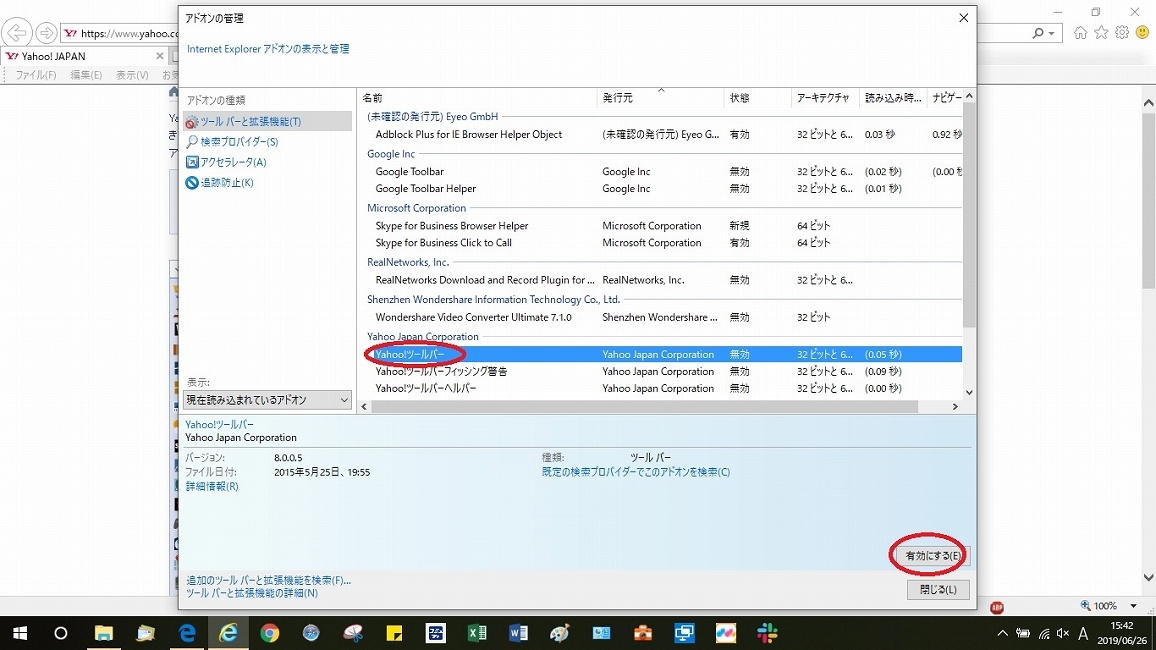Click 既定の検索プロバイダーでこのアドオンを検索(C) link

636,472
